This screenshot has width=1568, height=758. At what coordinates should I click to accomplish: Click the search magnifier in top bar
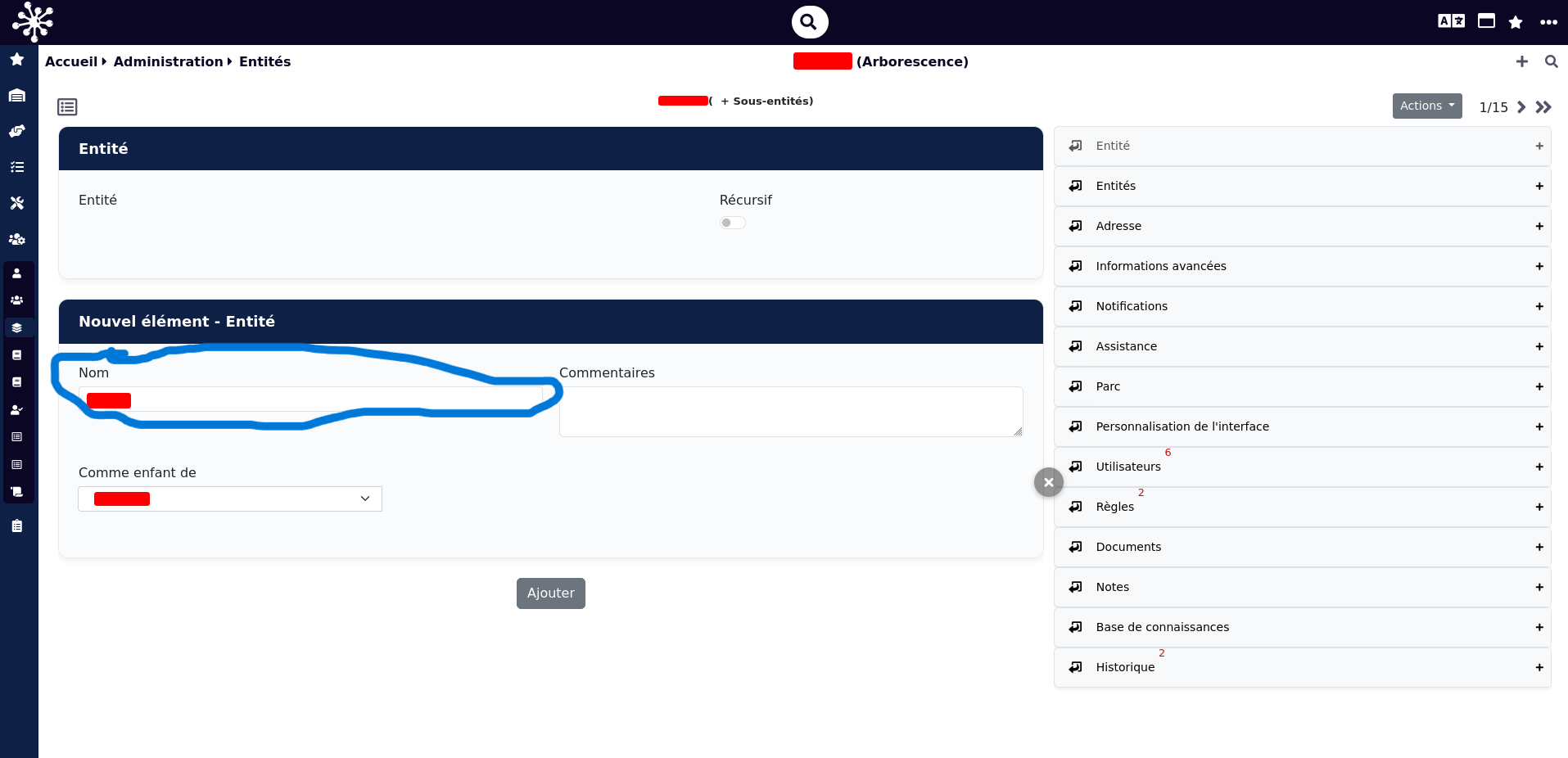[809, 22]
